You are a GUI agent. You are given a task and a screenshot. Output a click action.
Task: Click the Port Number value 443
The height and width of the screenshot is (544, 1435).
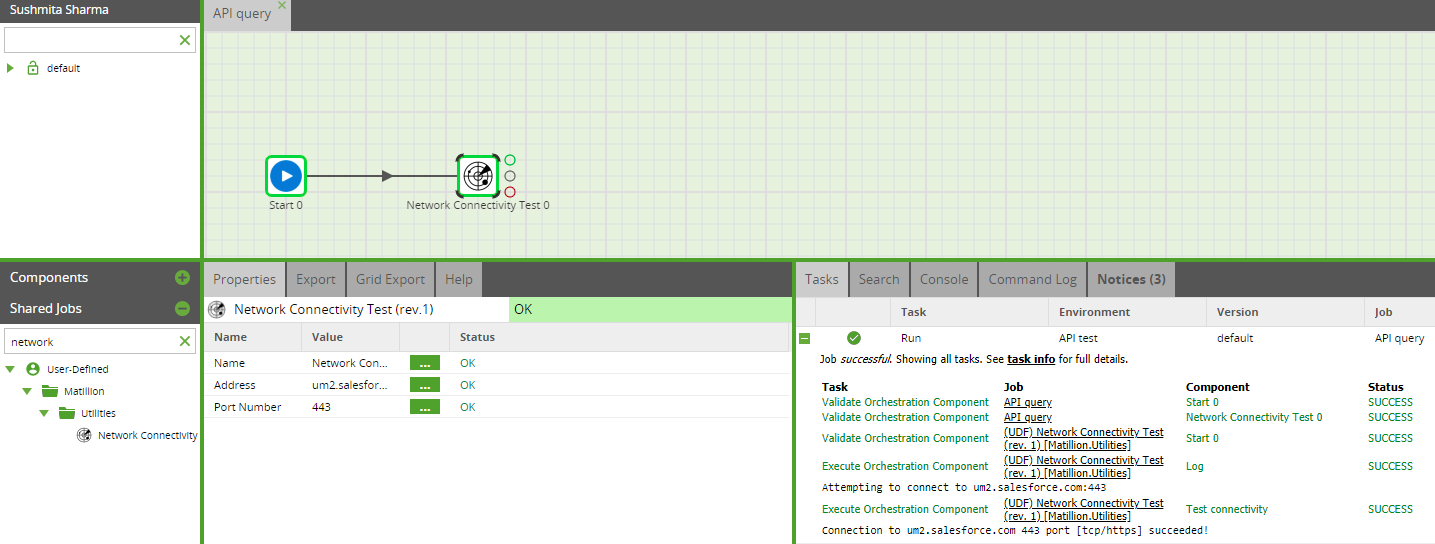click(322, 407)
